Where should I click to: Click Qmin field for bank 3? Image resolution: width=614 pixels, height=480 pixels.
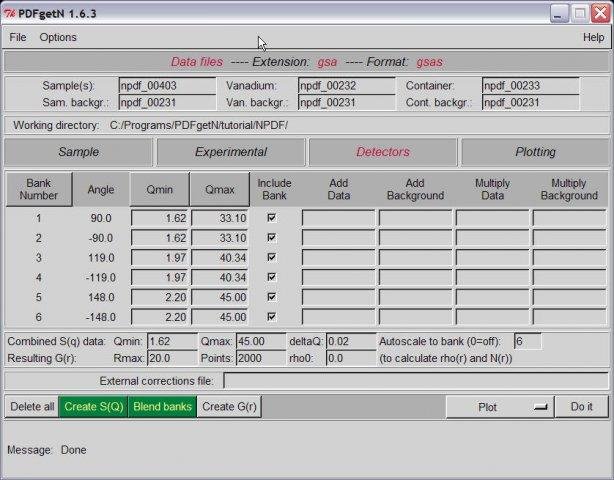[160, 258]
